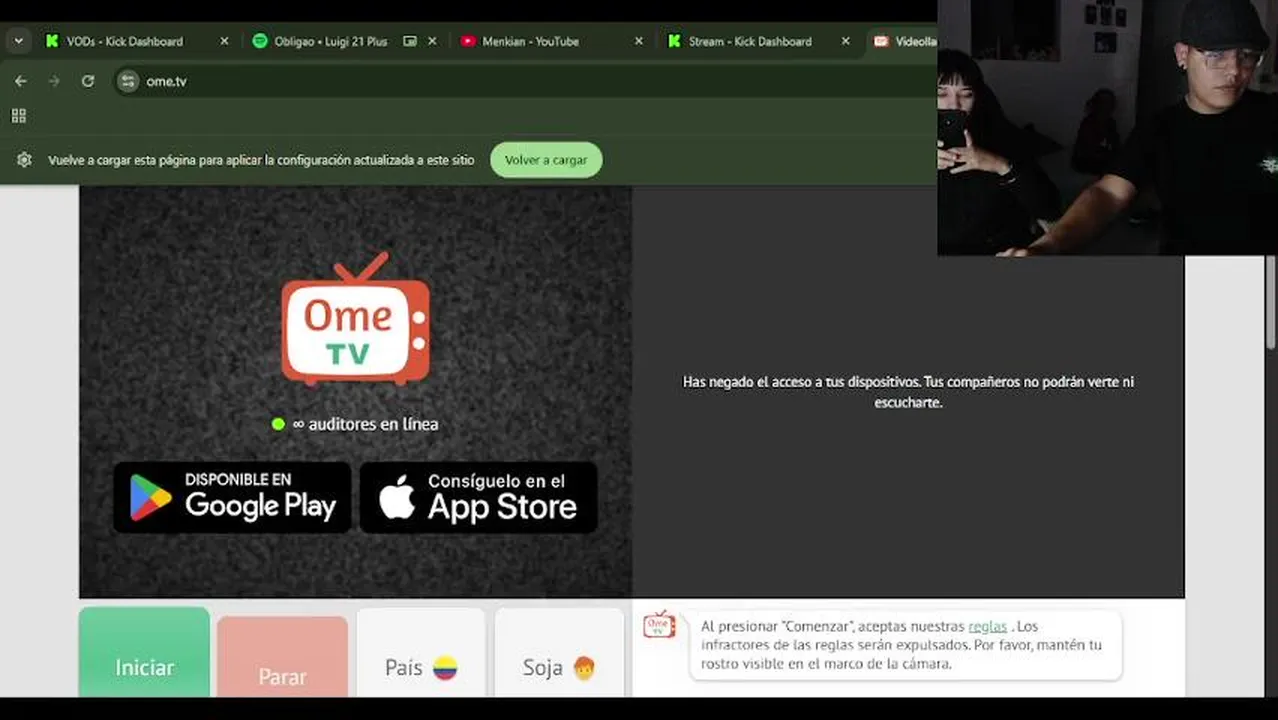Screen dimensions: 1278x720
Task: Click the Volver a cargar button
Action: pos(546,160)
